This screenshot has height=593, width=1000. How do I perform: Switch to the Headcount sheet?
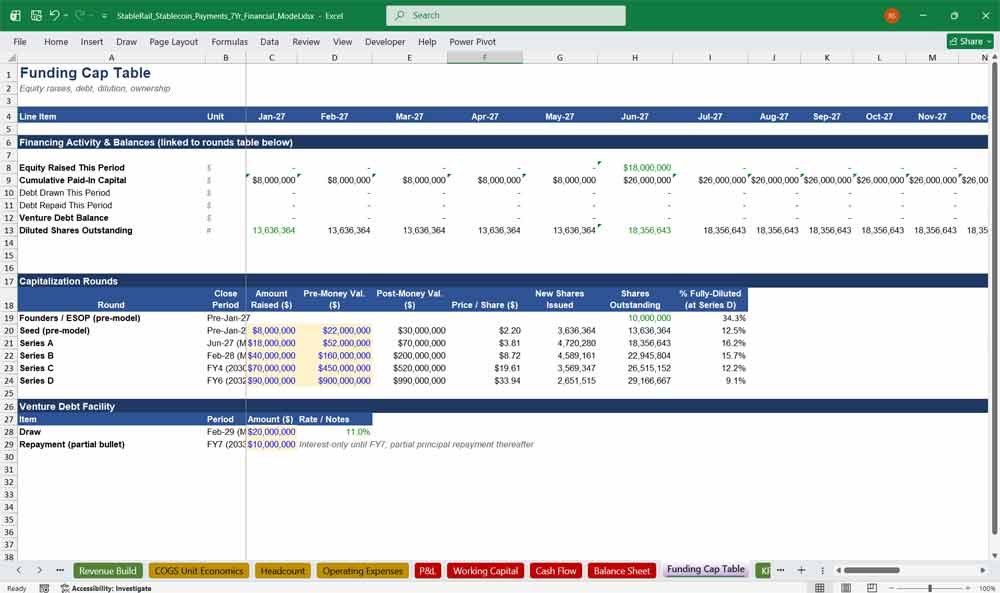283,571
